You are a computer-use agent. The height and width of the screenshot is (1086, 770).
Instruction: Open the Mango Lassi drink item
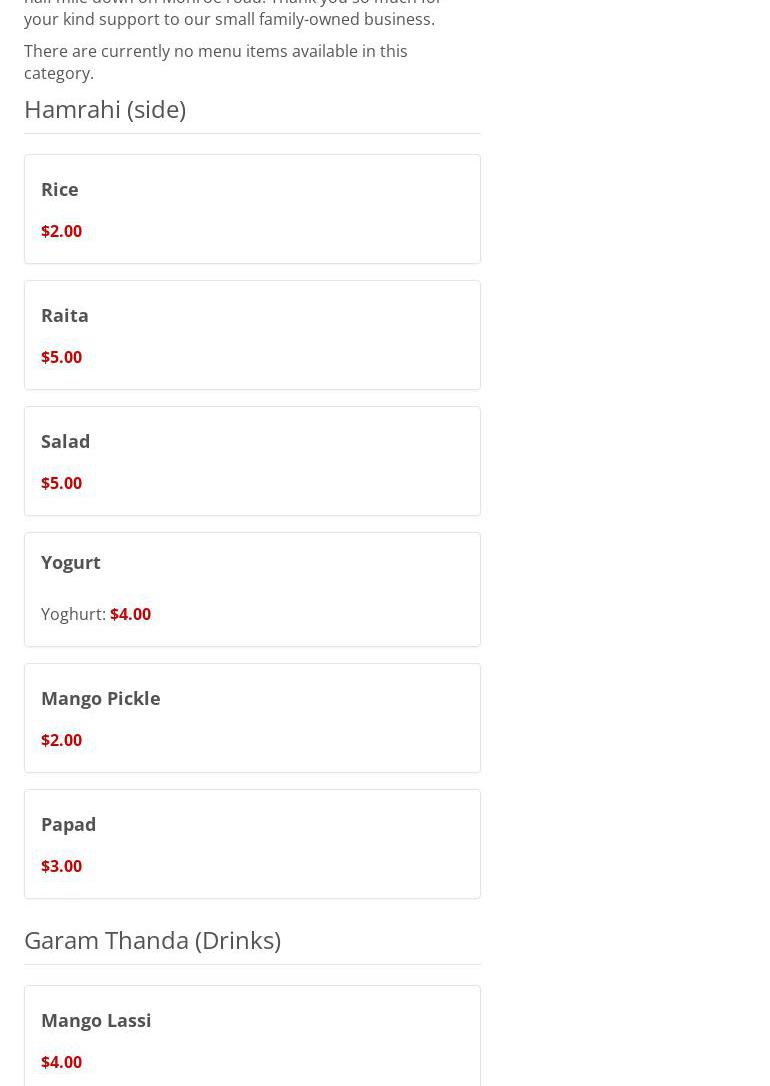[x=96, y=1020]
